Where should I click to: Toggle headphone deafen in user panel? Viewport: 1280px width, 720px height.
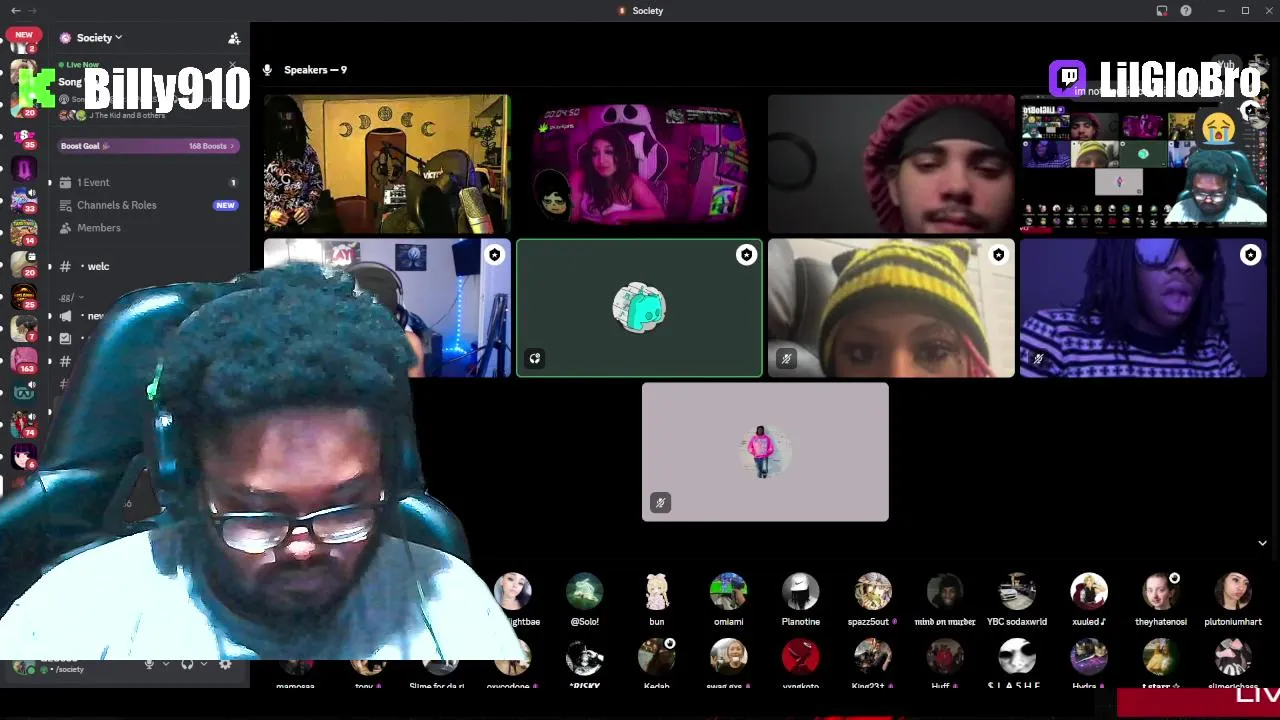(x=187, y=664)
